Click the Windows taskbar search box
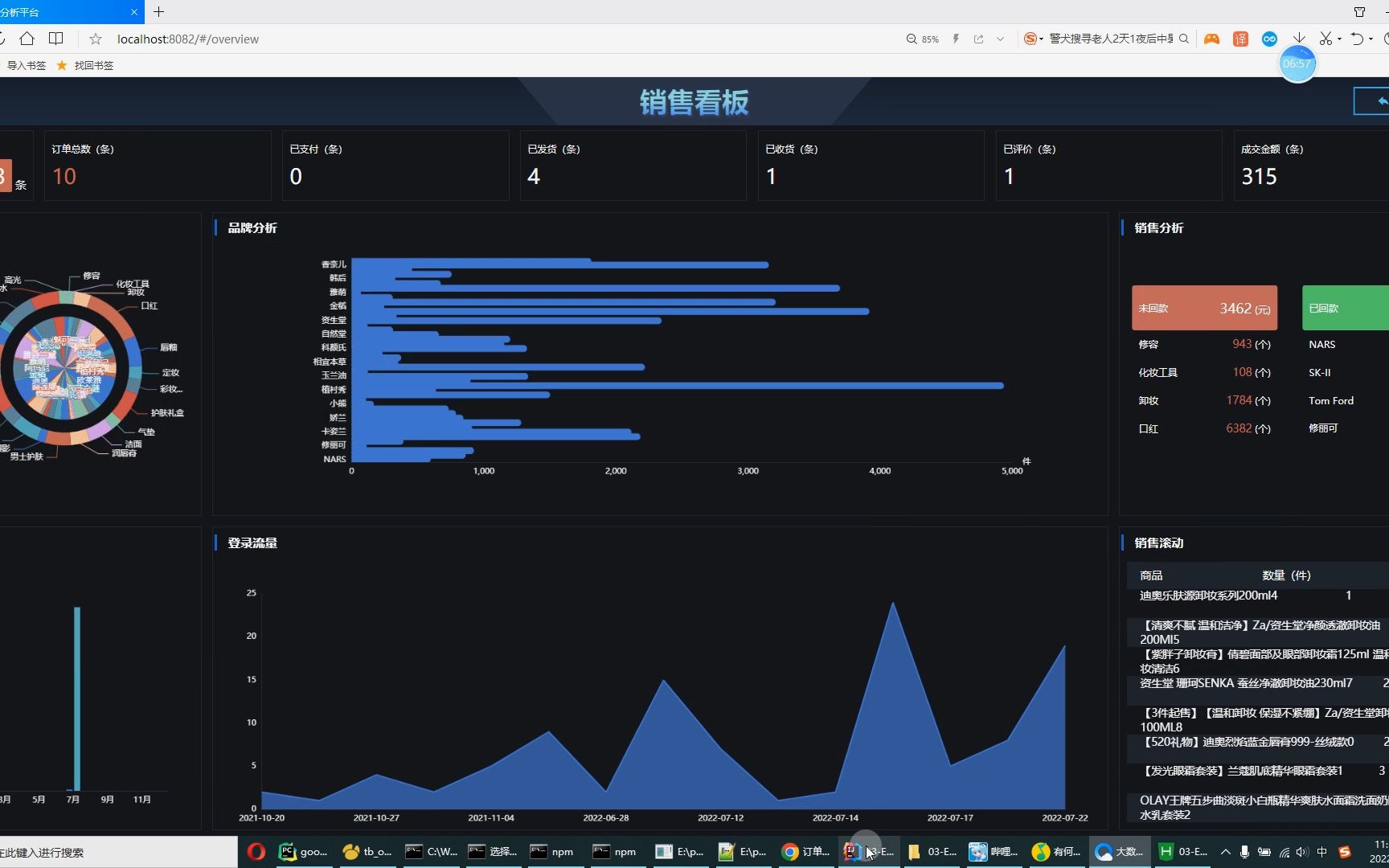Viewport: 1389px width, 868px height. [x=118, y=852]
